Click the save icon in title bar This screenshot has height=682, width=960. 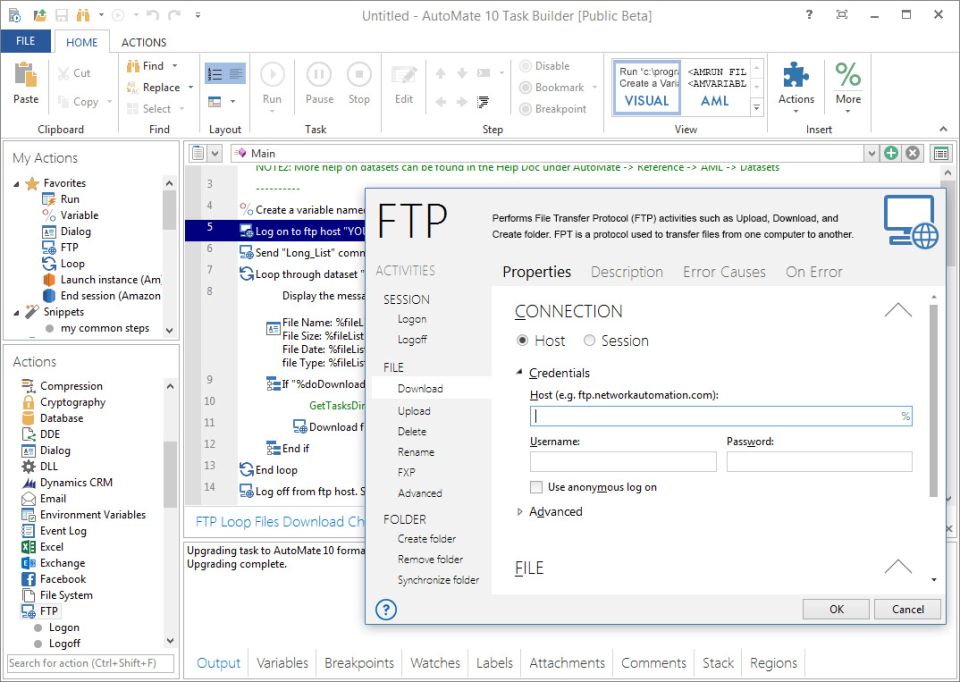coord(61,15)
